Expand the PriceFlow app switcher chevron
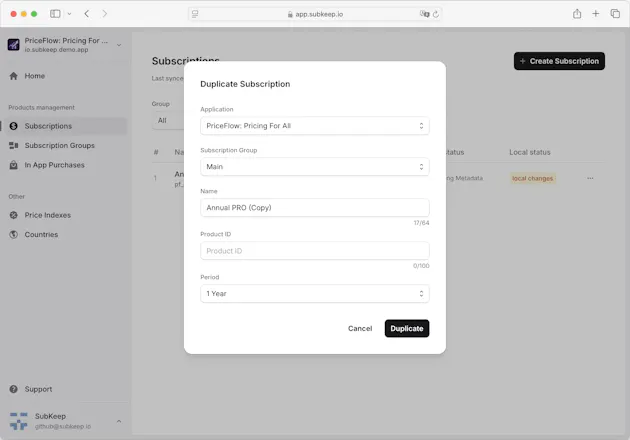The image size is (630, 440). point(119,45)
